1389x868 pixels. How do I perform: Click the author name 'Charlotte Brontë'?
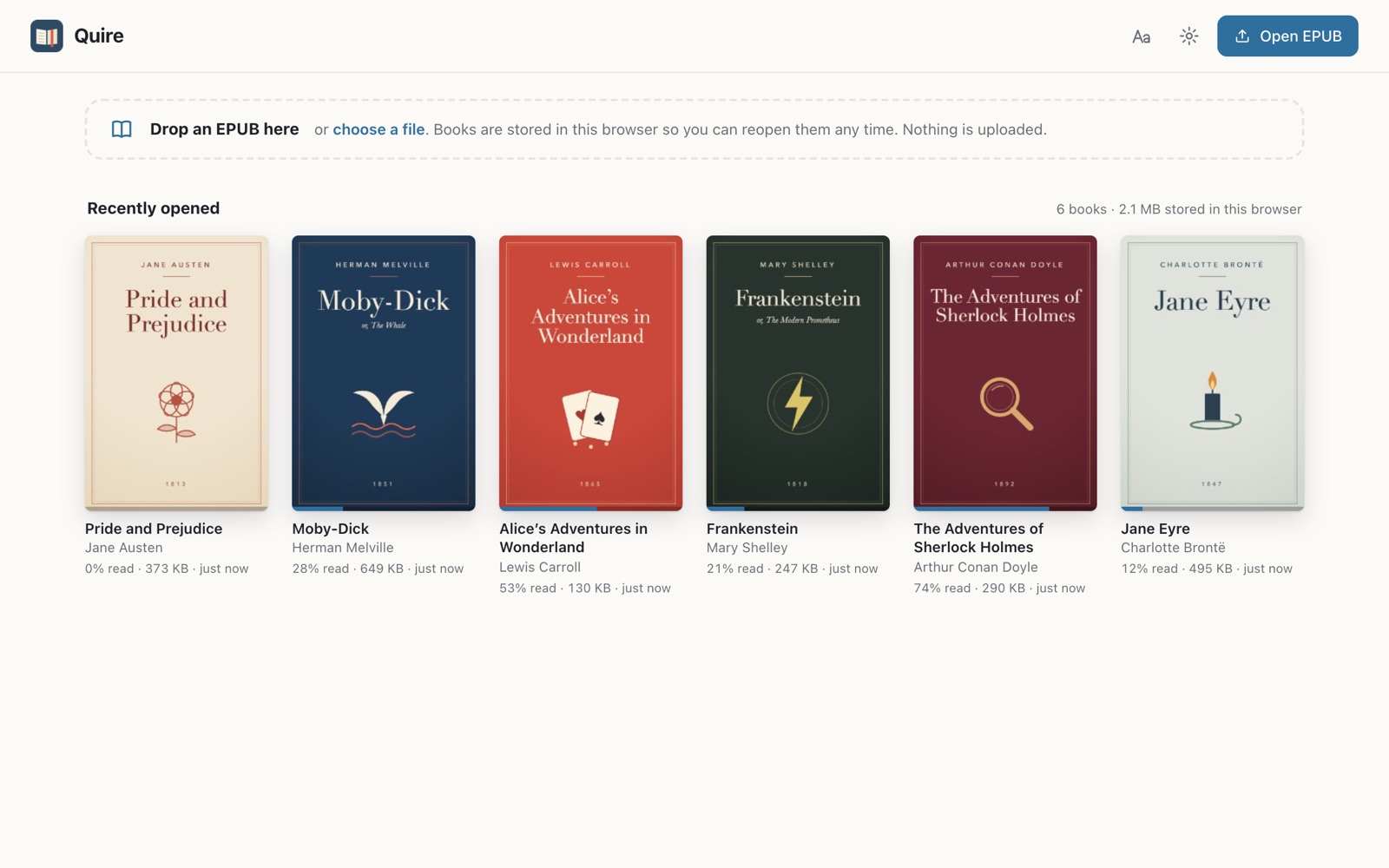[x=1174, y=548]
